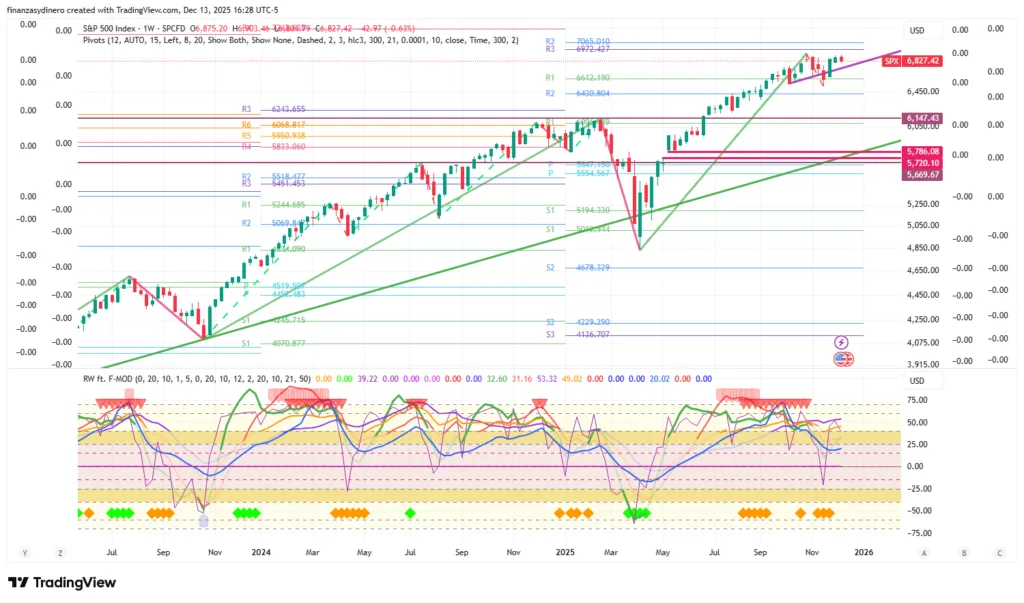Click the 2025 label on the time axis
This screenshot has height=603, width=1024.
tap(564, 552)
